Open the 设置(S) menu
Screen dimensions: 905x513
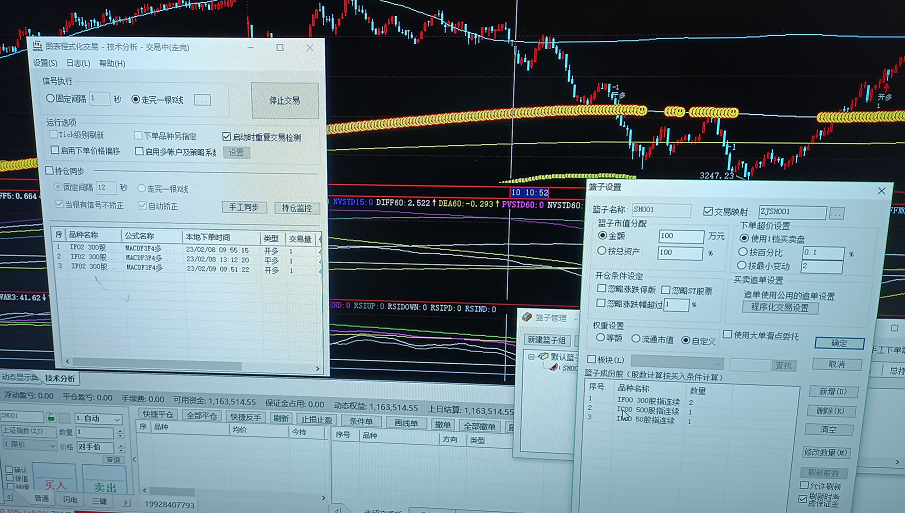pos(46,63)
